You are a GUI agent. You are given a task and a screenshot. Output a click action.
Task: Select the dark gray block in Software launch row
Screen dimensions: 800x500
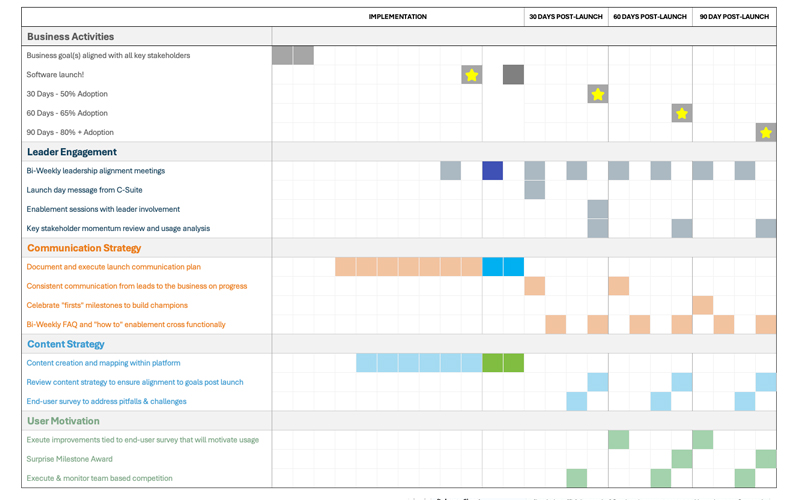[x=513, y=74]
